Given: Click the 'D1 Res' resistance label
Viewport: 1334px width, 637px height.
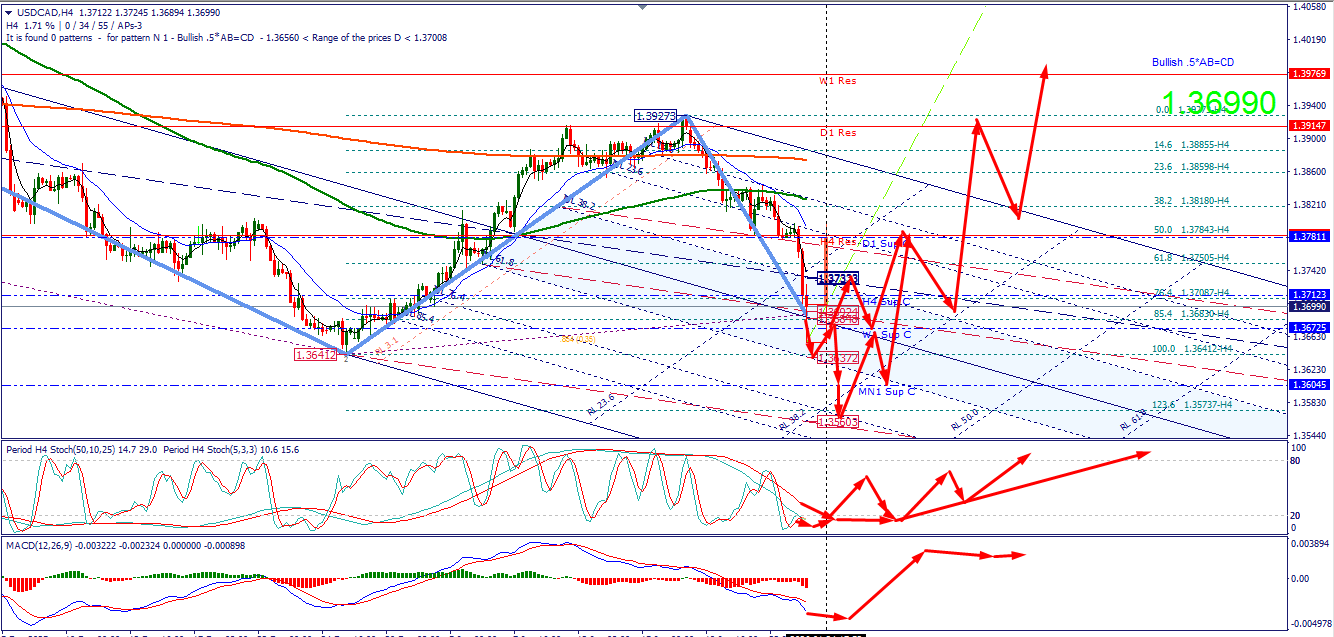Looking at the screenshot, I should [838, 132].
